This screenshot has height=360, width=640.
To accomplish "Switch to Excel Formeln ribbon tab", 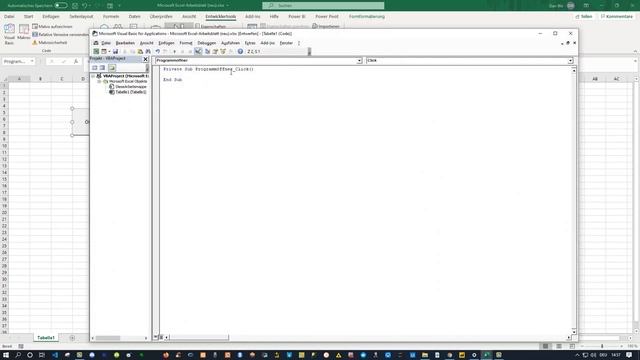I will pos(111,17).
